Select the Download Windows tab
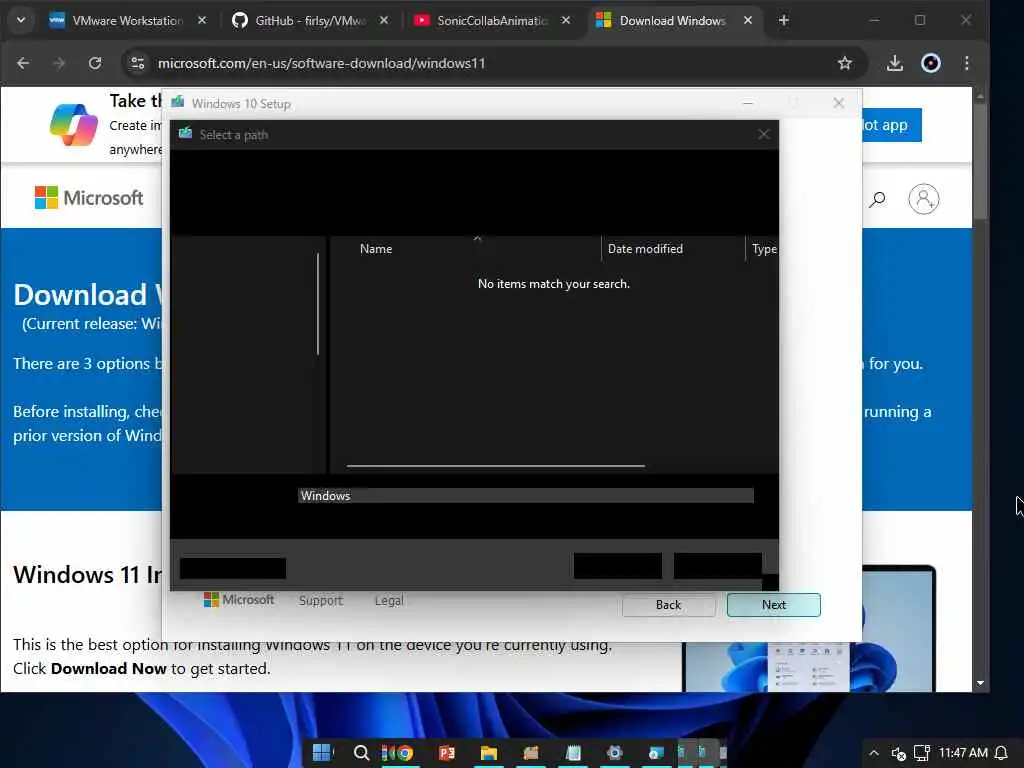 [673, 20]
